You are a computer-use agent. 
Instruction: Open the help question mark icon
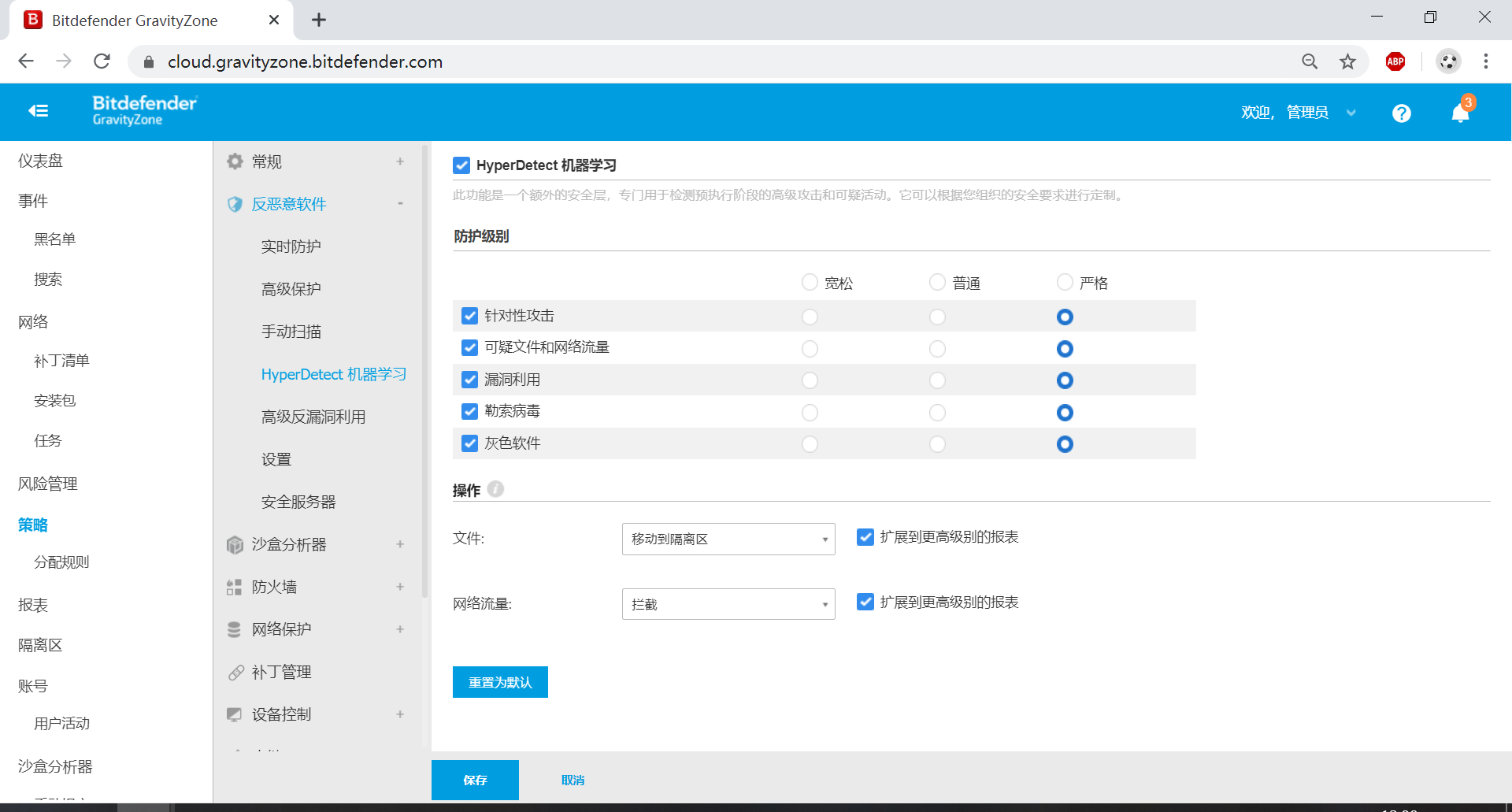(1401, 113)
